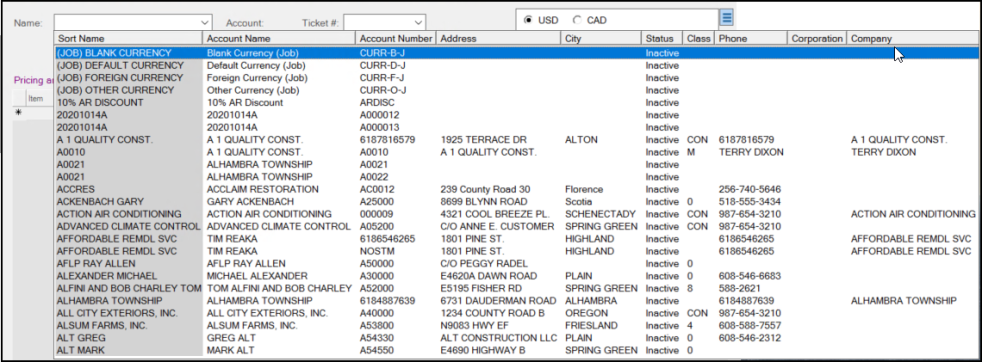Sort by the Account Number column header
This screenshot has height=362, width=982.
[x=396, y=38]
